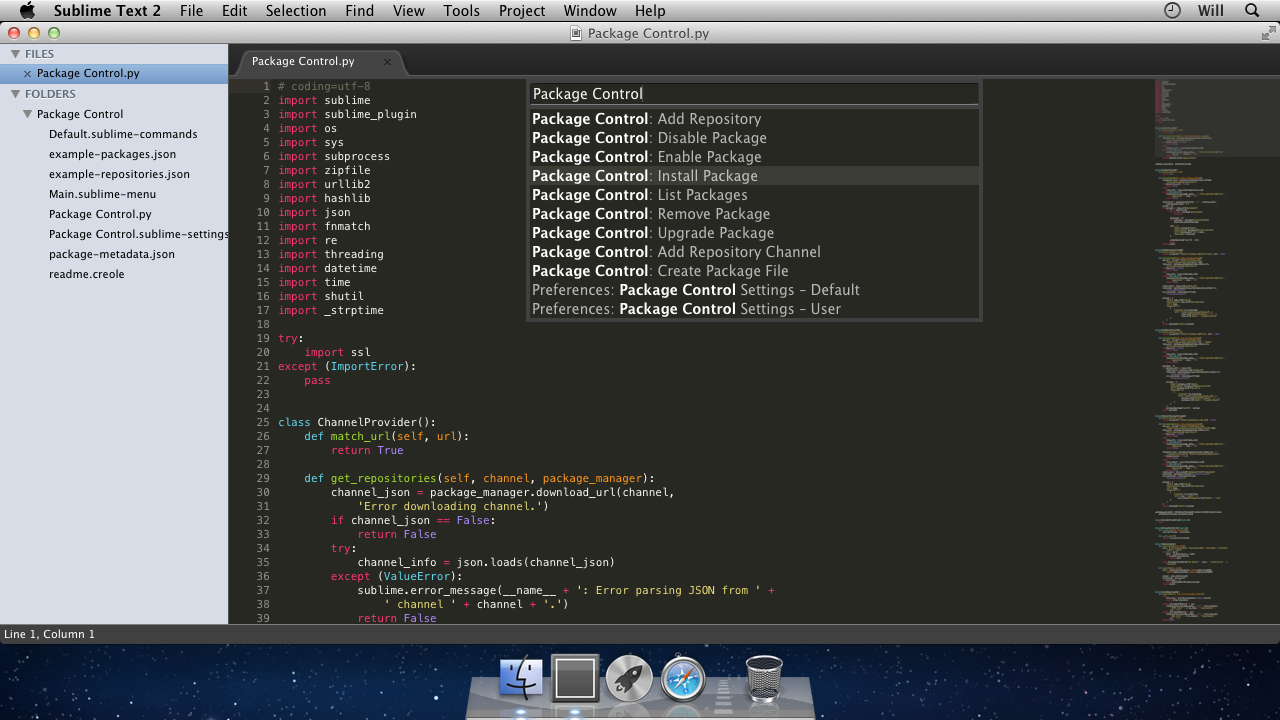Open the Project menu

click(x=522, y=11)
